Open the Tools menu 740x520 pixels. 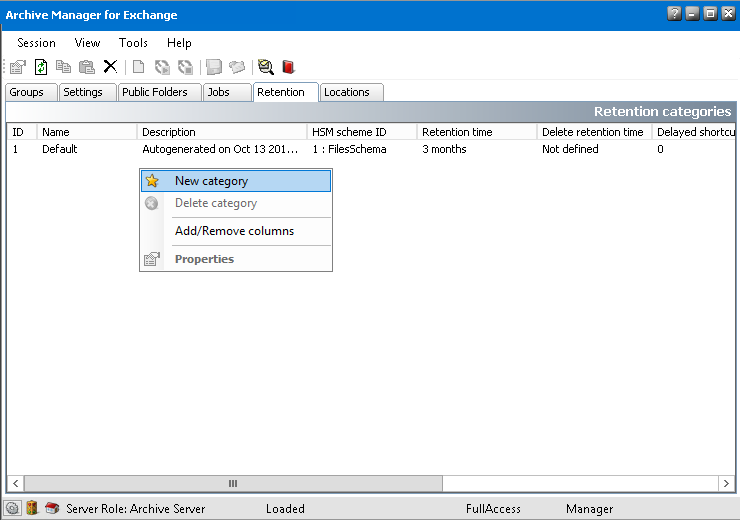tap(133, 43)
